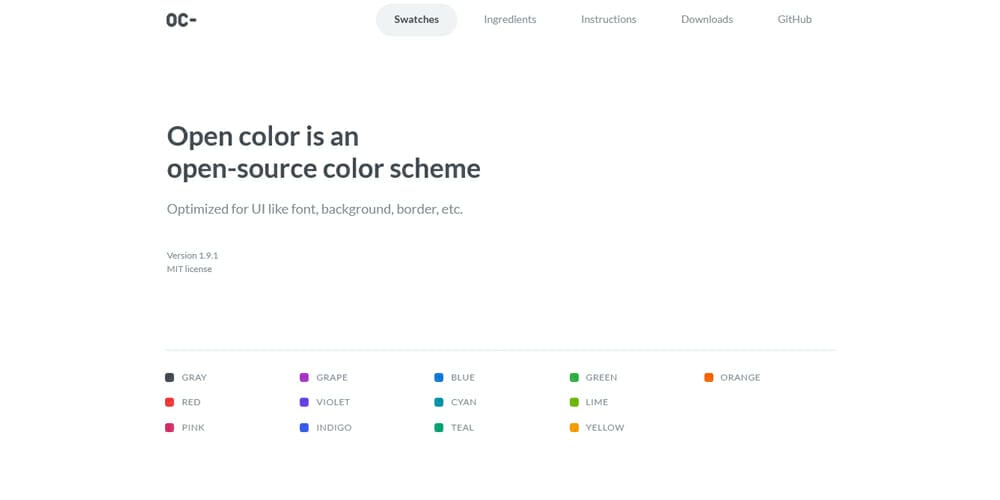Screen dimensions: 1000x500
Task: Click the cyan color swatch square
Action: point(439,402)
